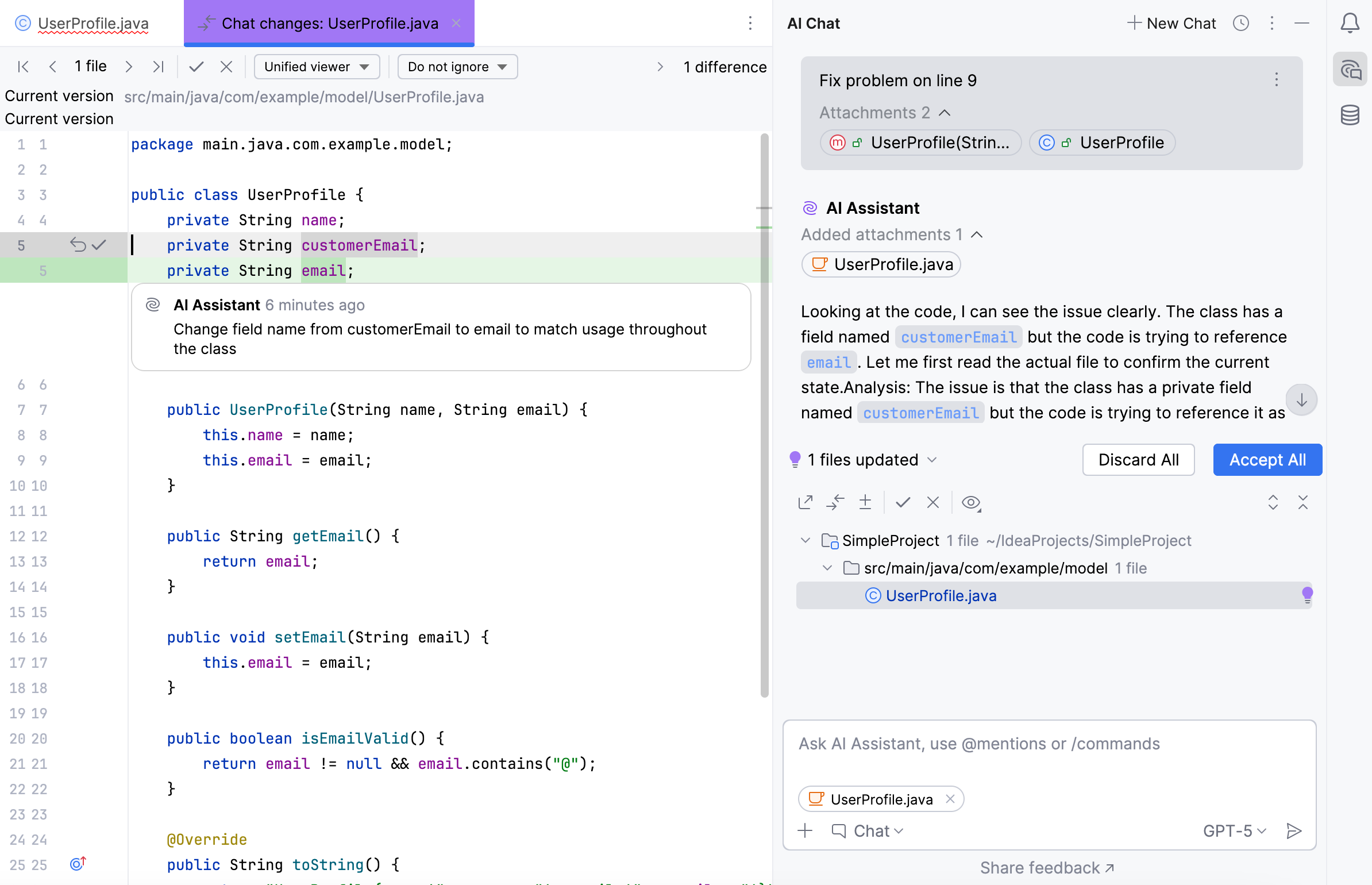Collapse the SimpleProject tree node

(806, 540)
